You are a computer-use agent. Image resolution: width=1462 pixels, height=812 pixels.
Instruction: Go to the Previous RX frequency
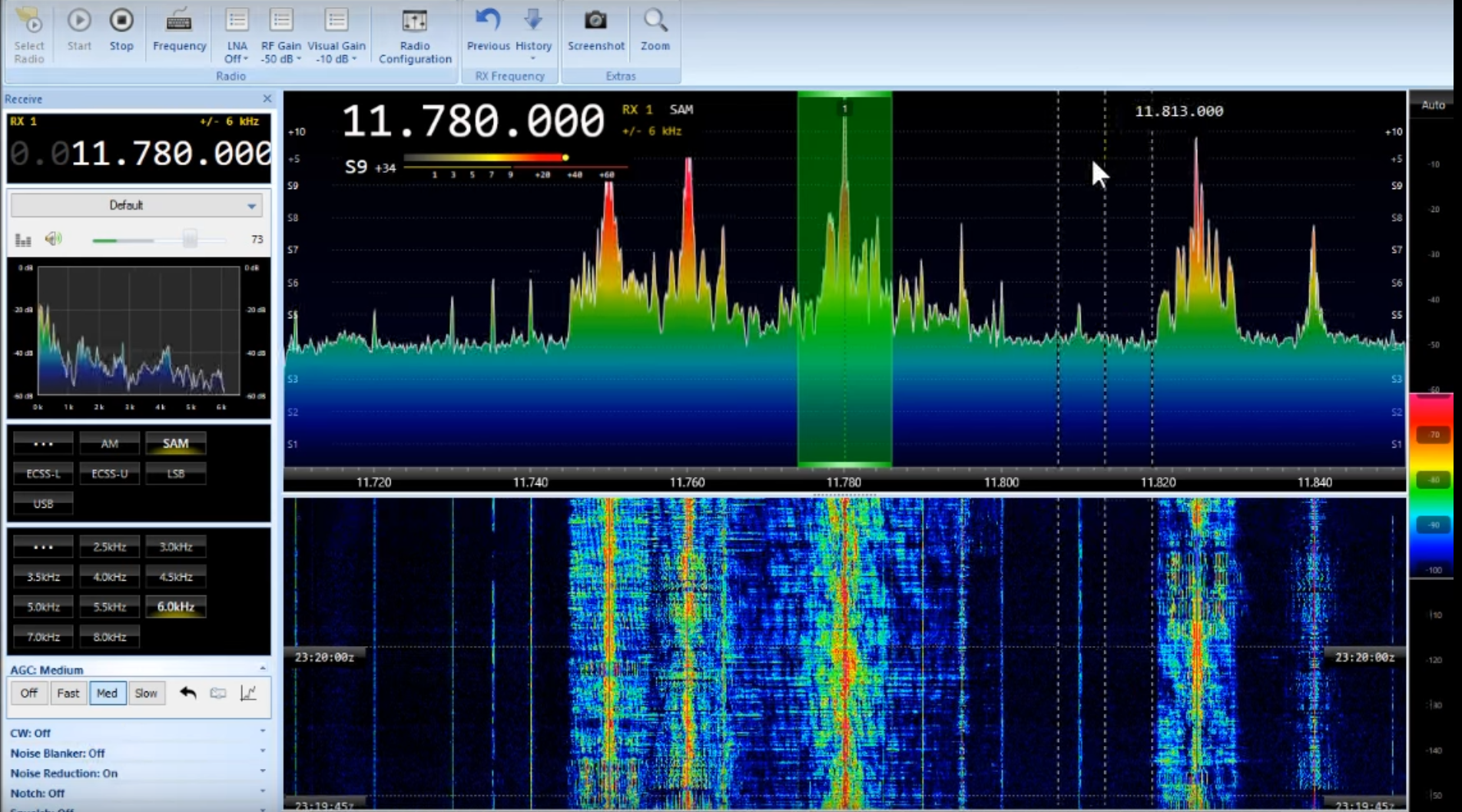[x=488, y=30]
